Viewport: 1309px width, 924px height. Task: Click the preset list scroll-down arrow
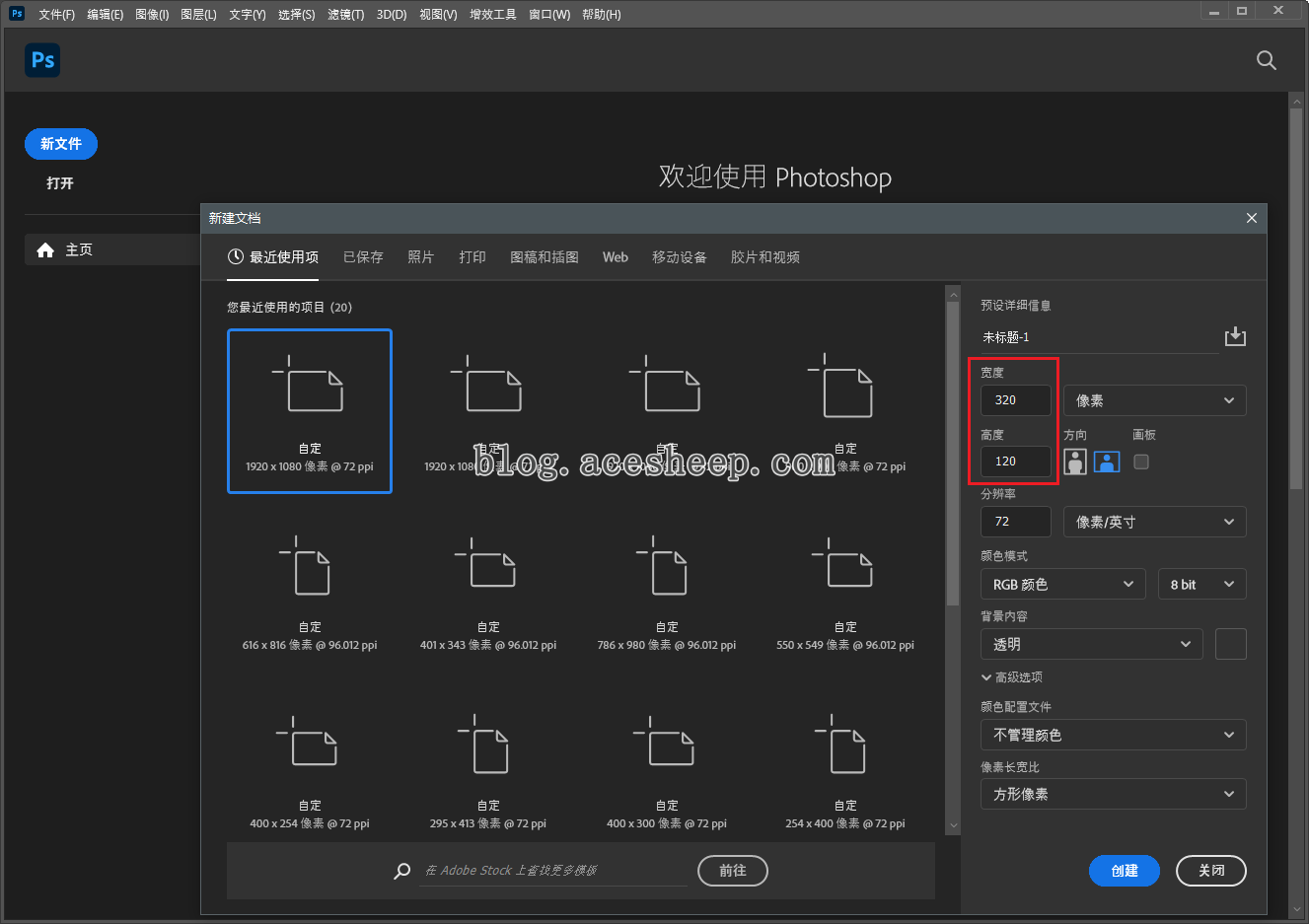[x=953, y=826]
